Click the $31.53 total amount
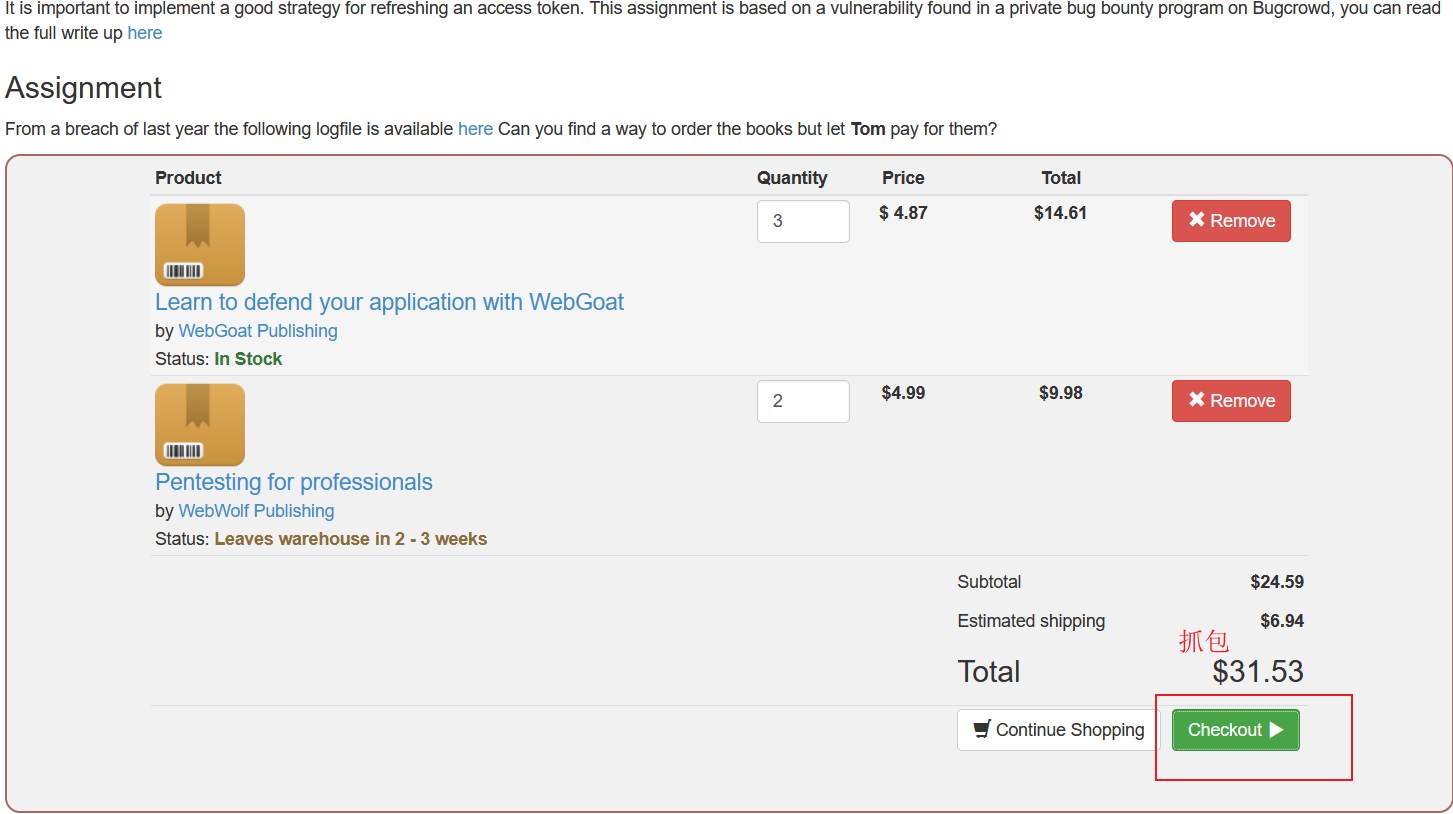 coord(1257,672)
